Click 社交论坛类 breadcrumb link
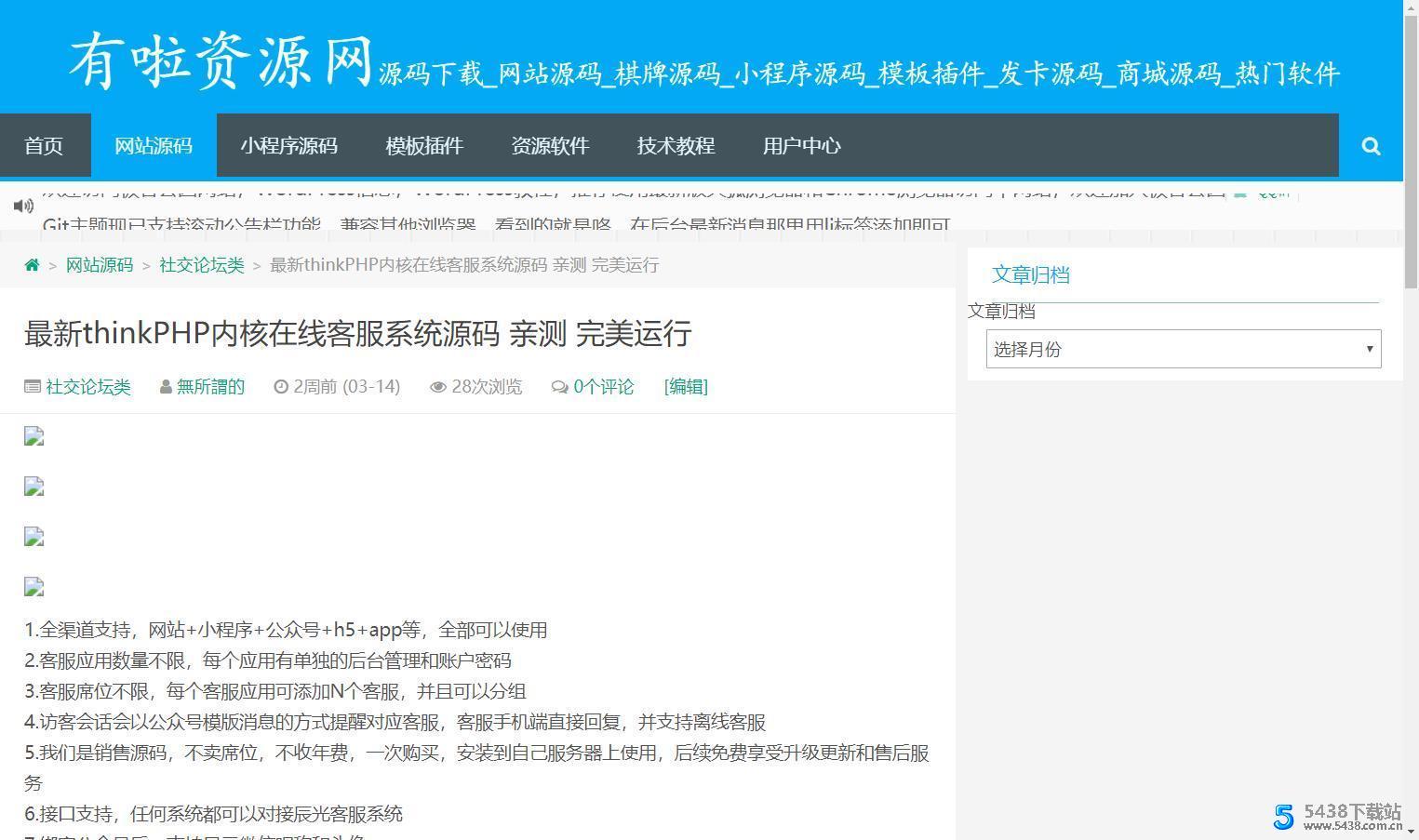 click(x=202, y=265)
